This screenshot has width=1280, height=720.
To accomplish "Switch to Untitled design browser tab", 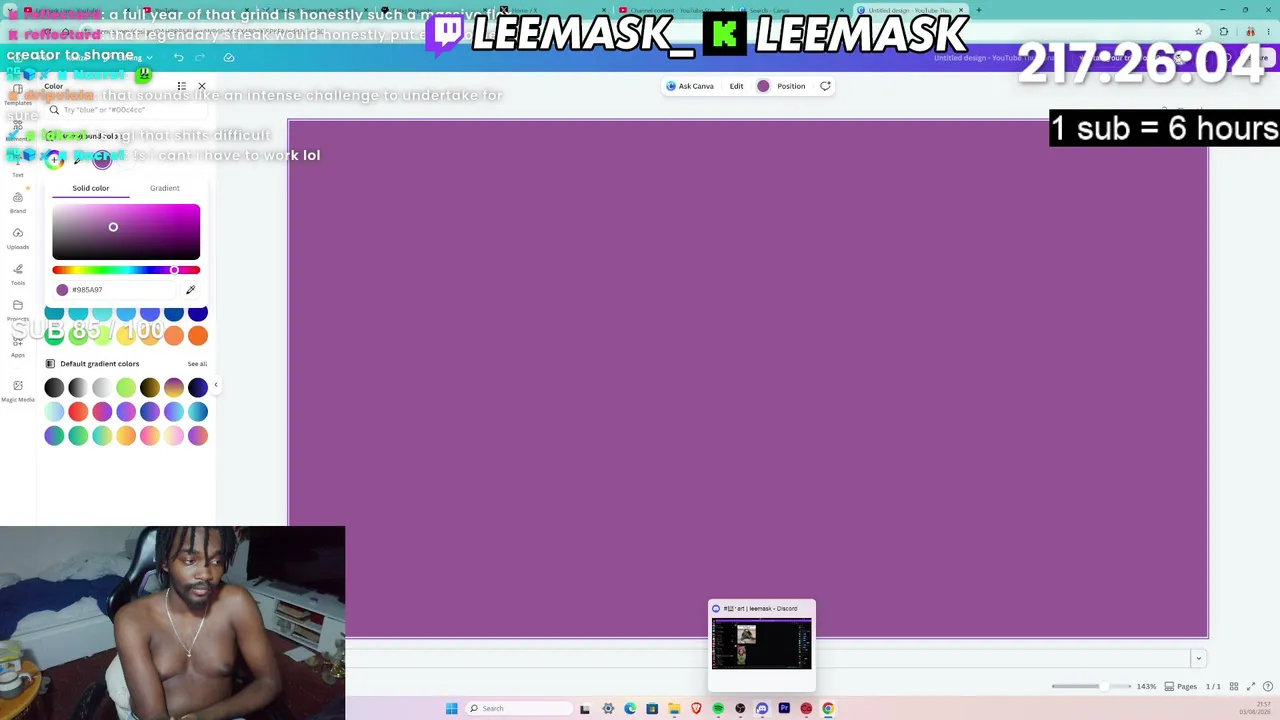I will [x=910, y=10].
